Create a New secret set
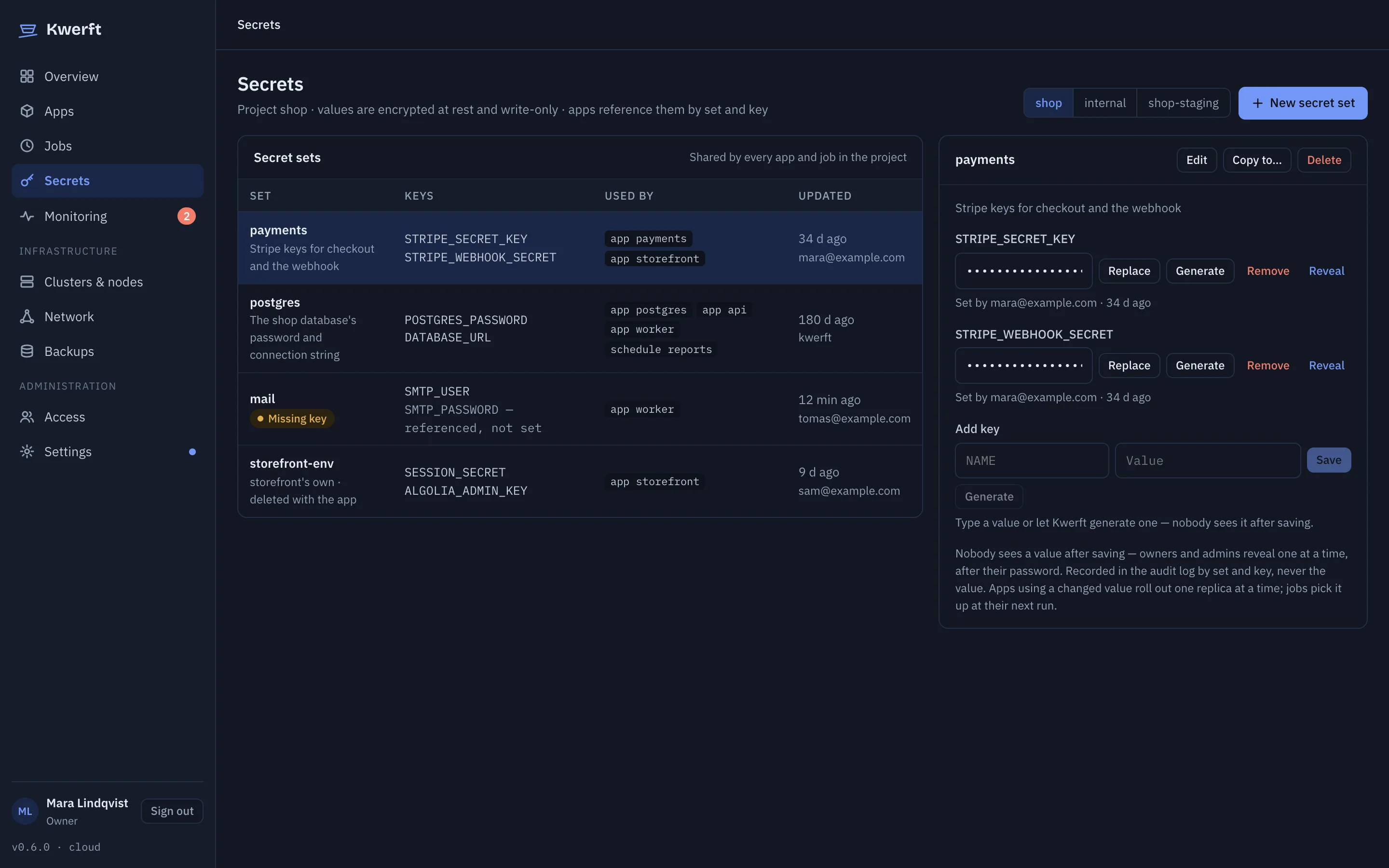The width and height of the screenshot is (1389, 868). pos(1302,103)
